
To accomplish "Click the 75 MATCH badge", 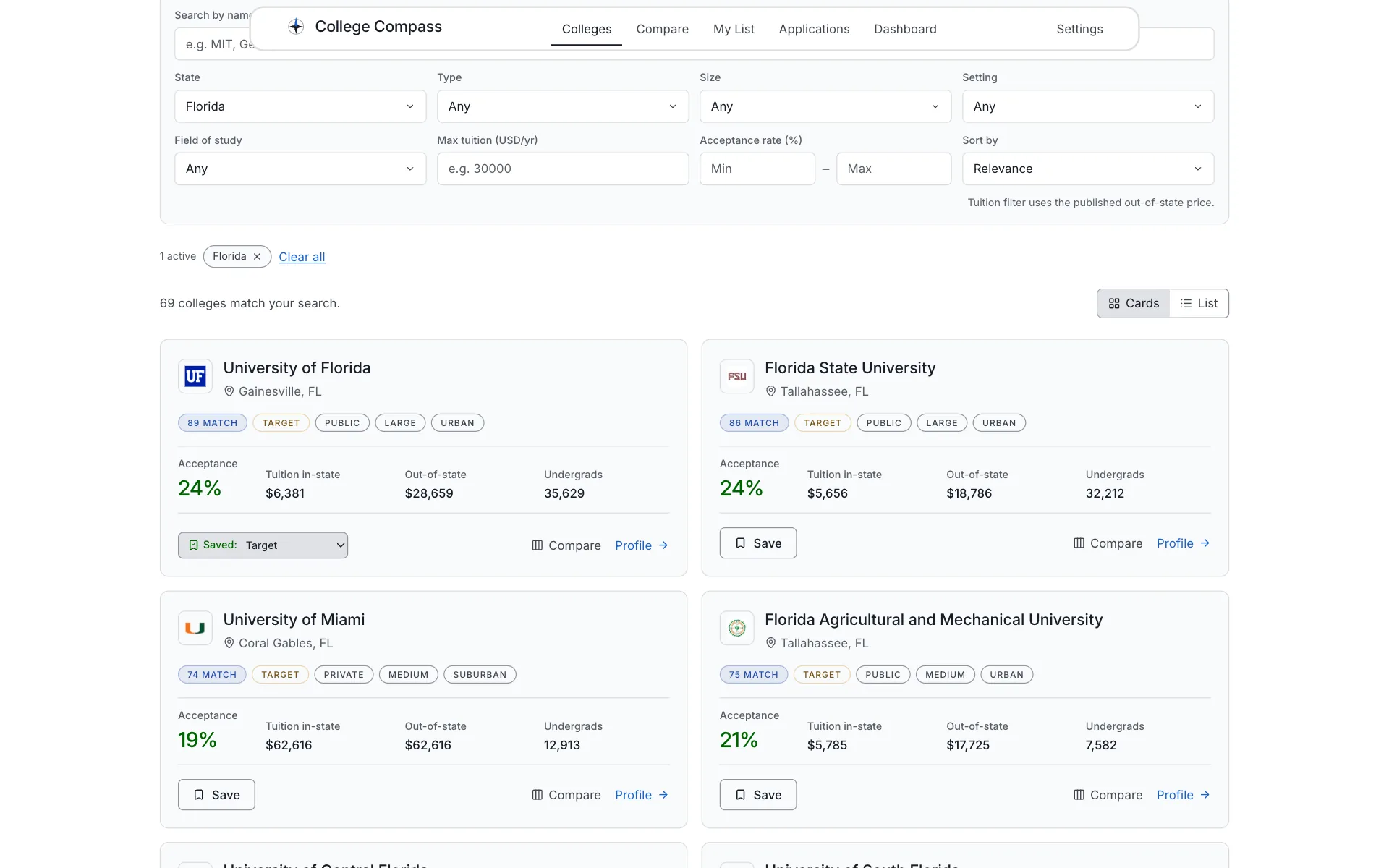I will 753,675.
